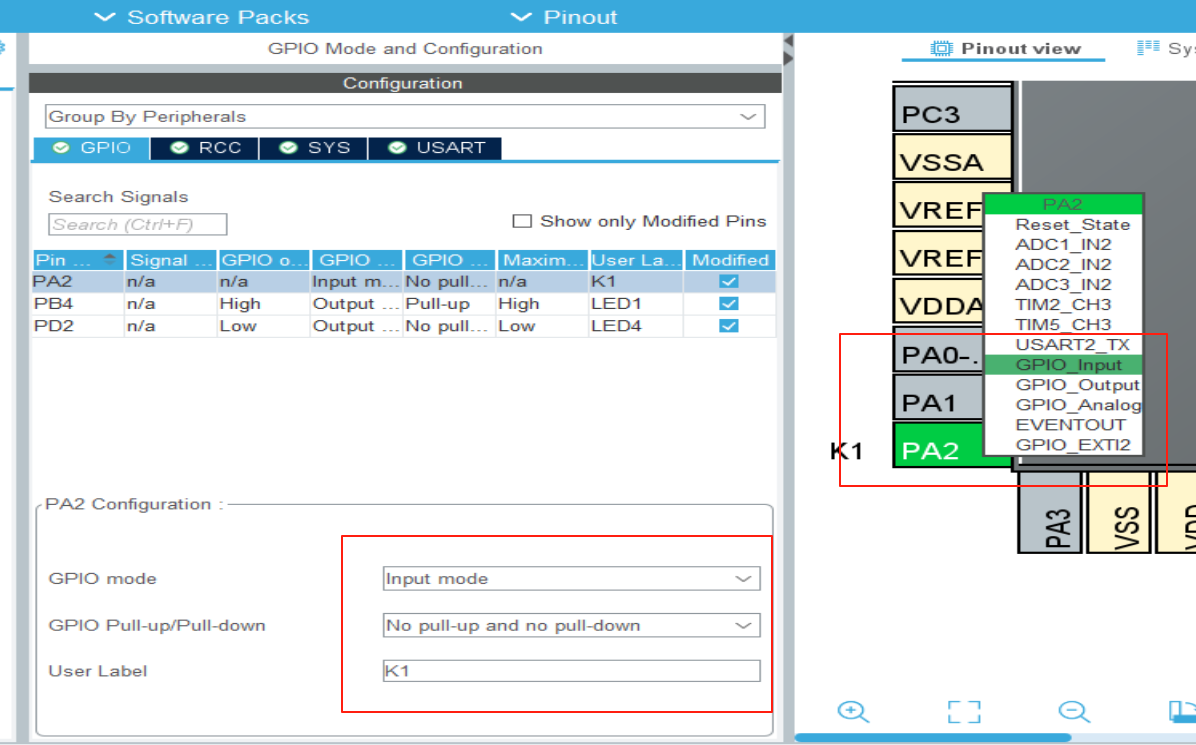
Task: Open the Pinout menu in header
Action: point(564,17)
